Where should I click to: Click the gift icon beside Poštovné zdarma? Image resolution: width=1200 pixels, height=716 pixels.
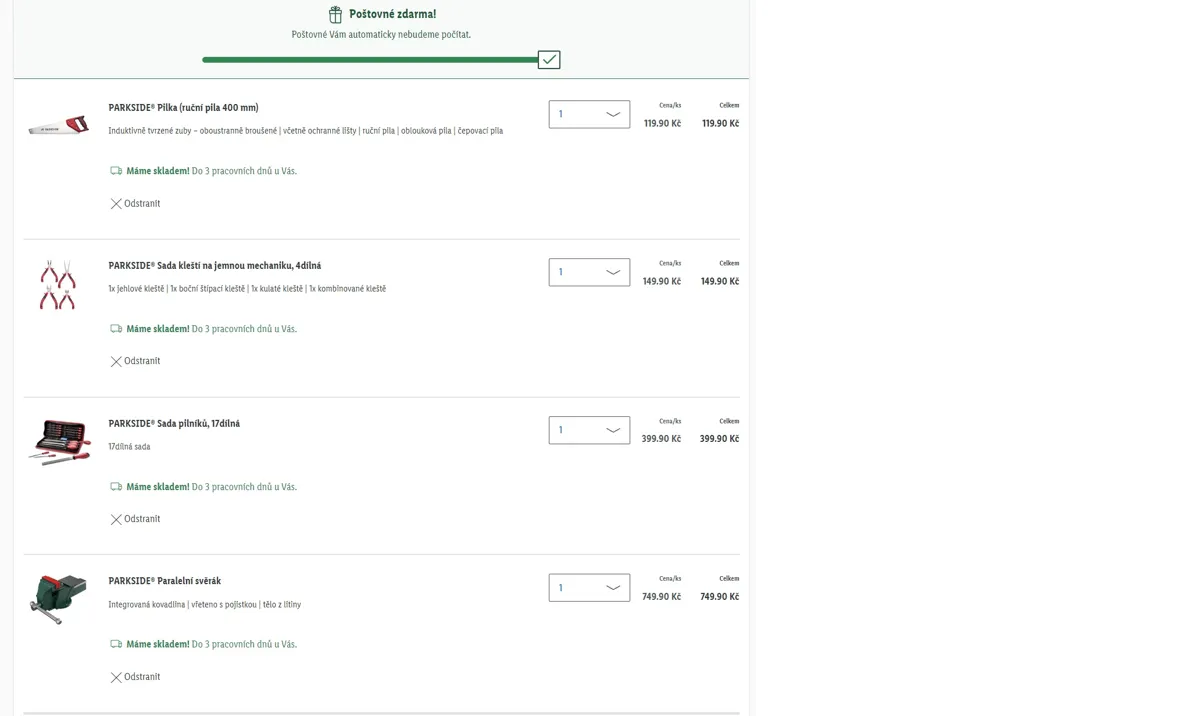[x=336, y=14]
